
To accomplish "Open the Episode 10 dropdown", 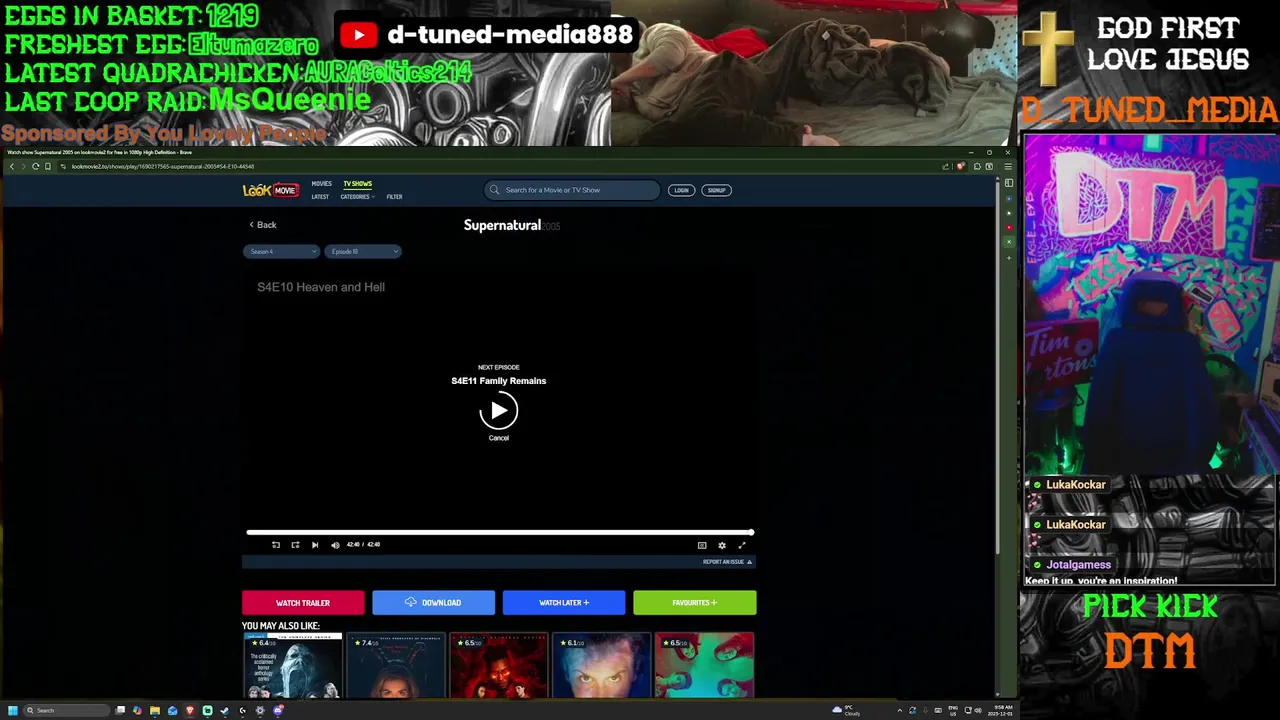I will click(x=362, y=252).
